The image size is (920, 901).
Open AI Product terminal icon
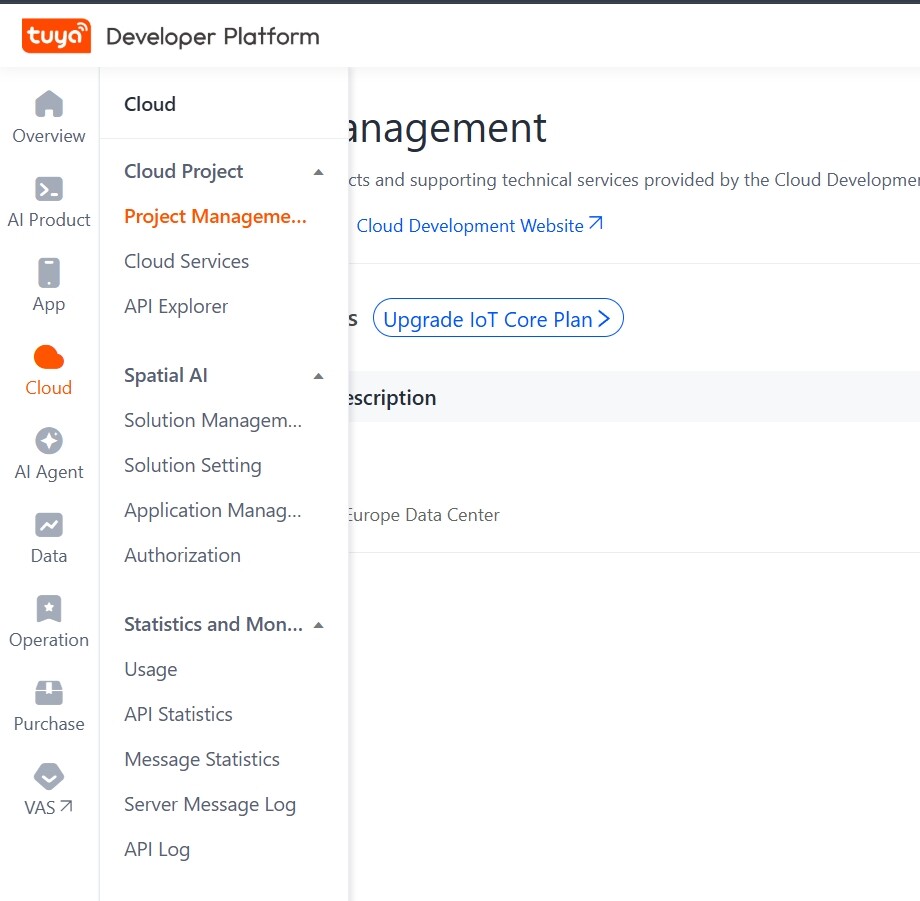pos(48,189)
